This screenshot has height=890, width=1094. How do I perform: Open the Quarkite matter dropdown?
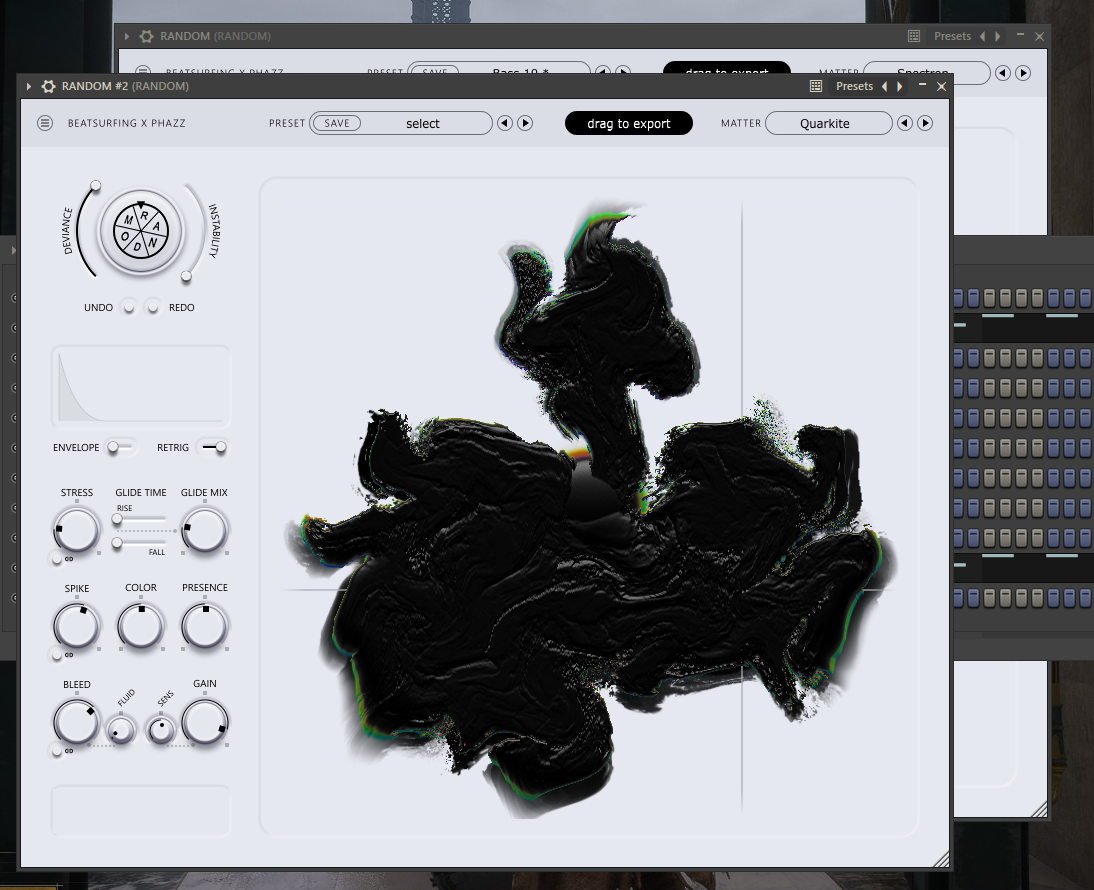click(x=828, y=123)
